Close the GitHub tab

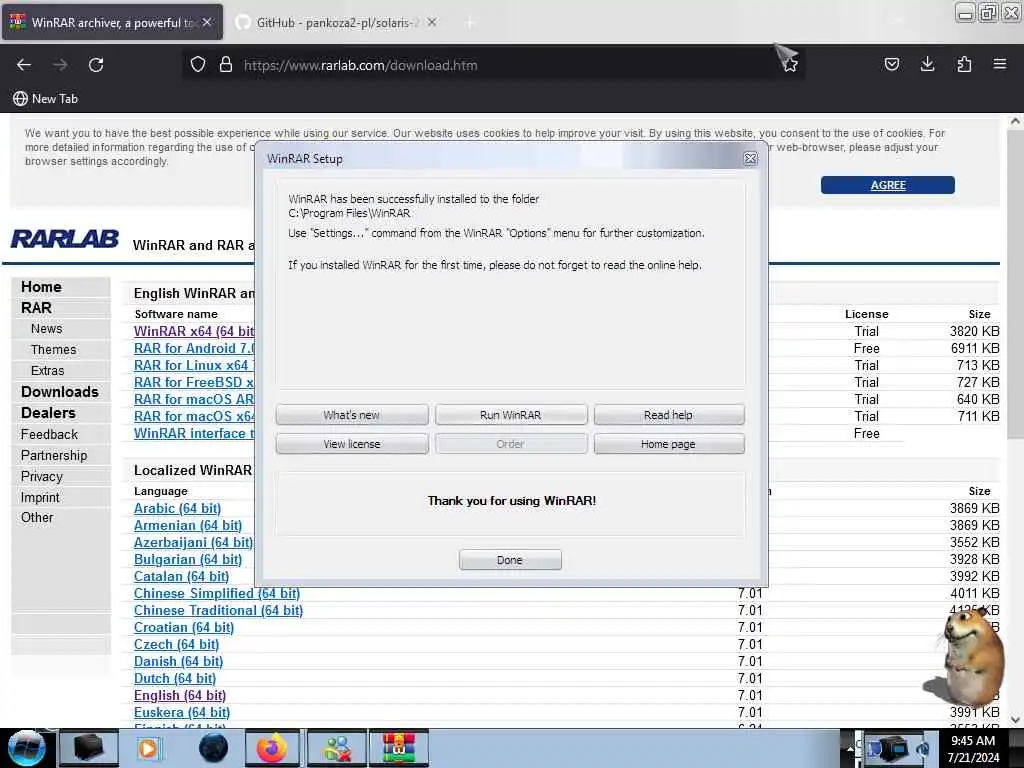pos(432,22)
